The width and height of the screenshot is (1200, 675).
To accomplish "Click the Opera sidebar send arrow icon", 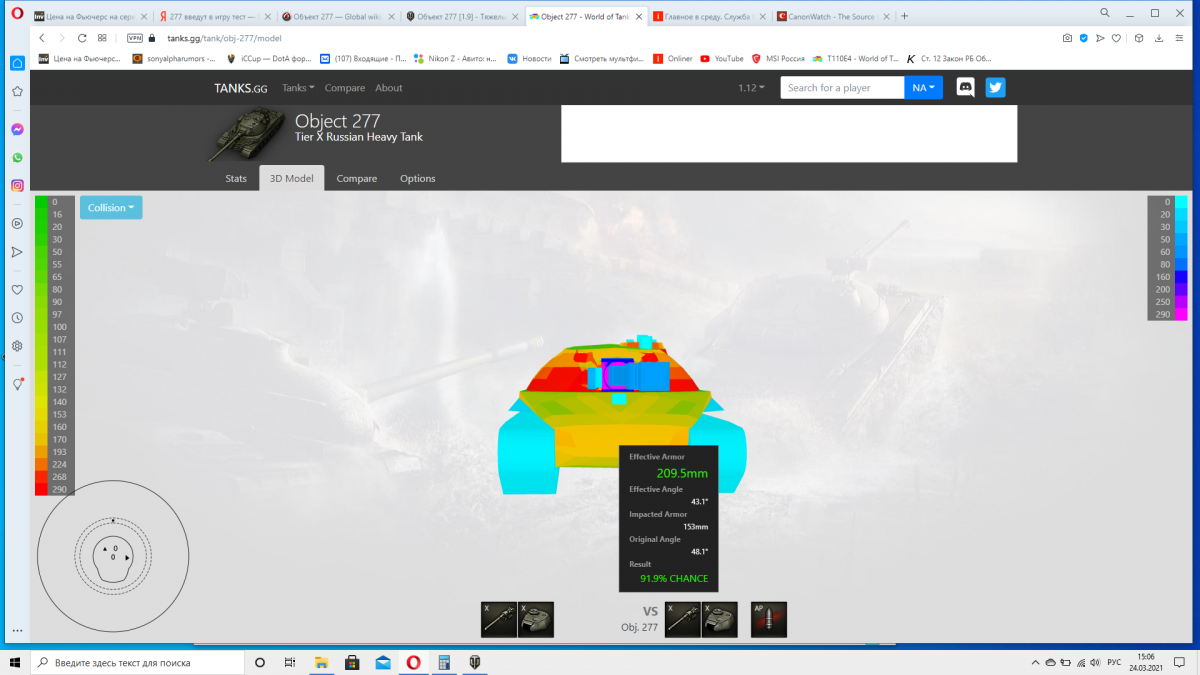I will point(17,252).
